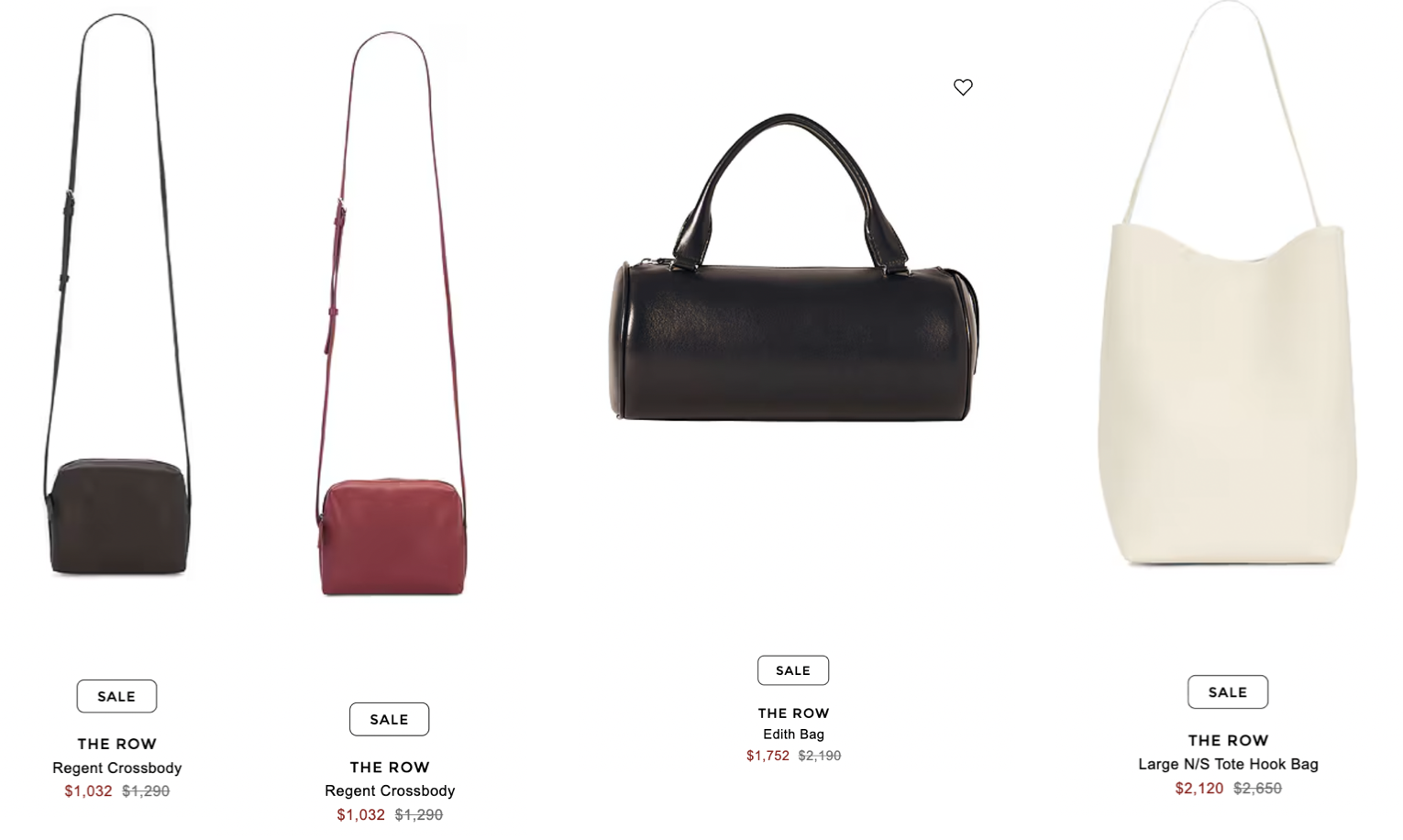Open the burgundy Regent Crossbody image

391,314
